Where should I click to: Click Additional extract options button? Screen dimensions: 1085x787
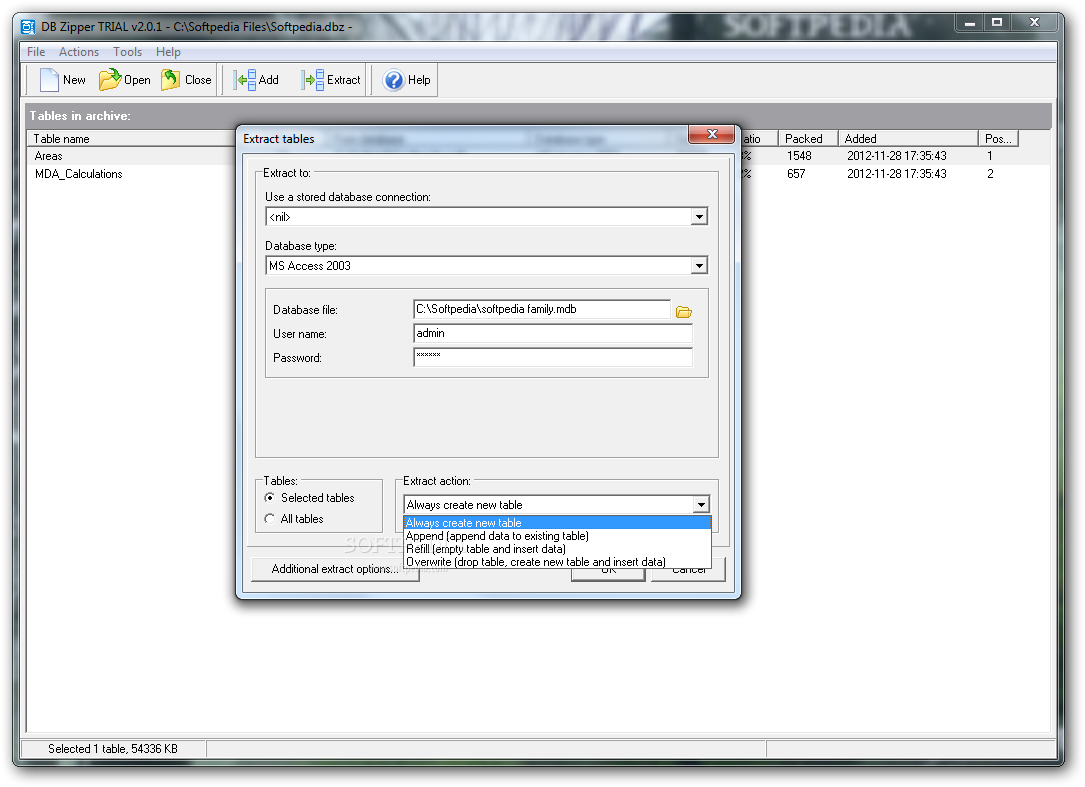(335, 569)
